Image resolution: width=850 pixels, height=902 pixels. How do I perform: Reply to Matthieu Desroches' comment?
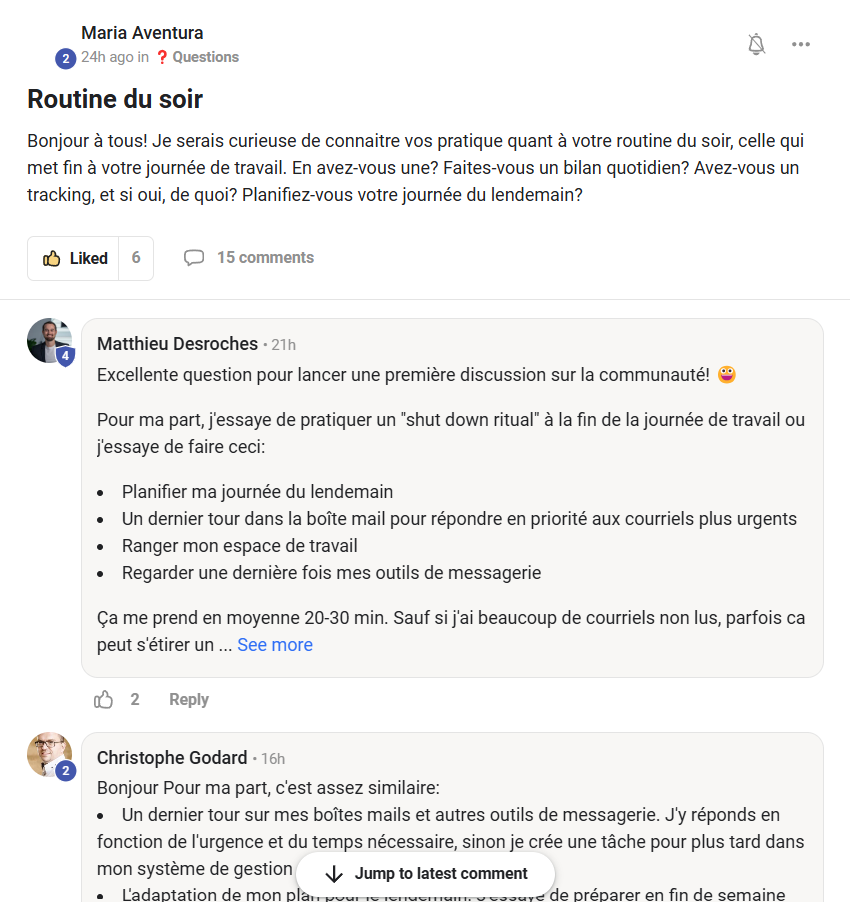pos(189,700)
